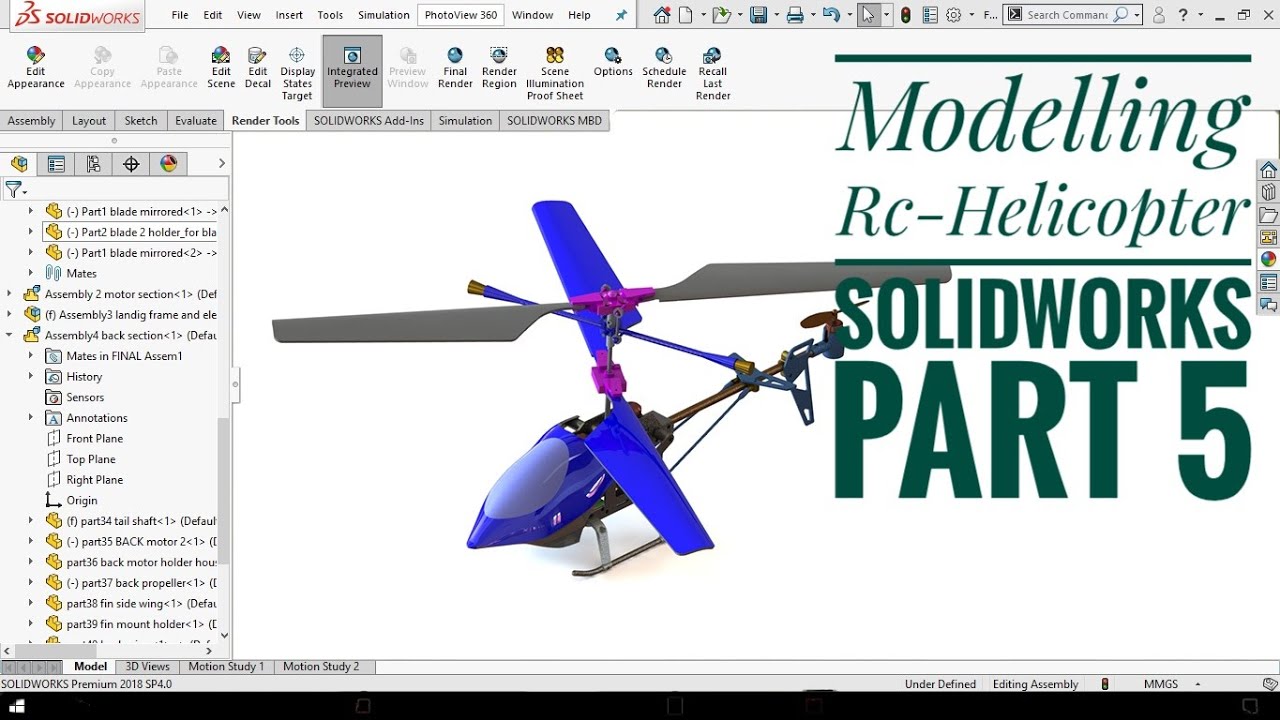Select the Edit Decal tool
This screenshot has width=1280, height=720.
point(257,69)
